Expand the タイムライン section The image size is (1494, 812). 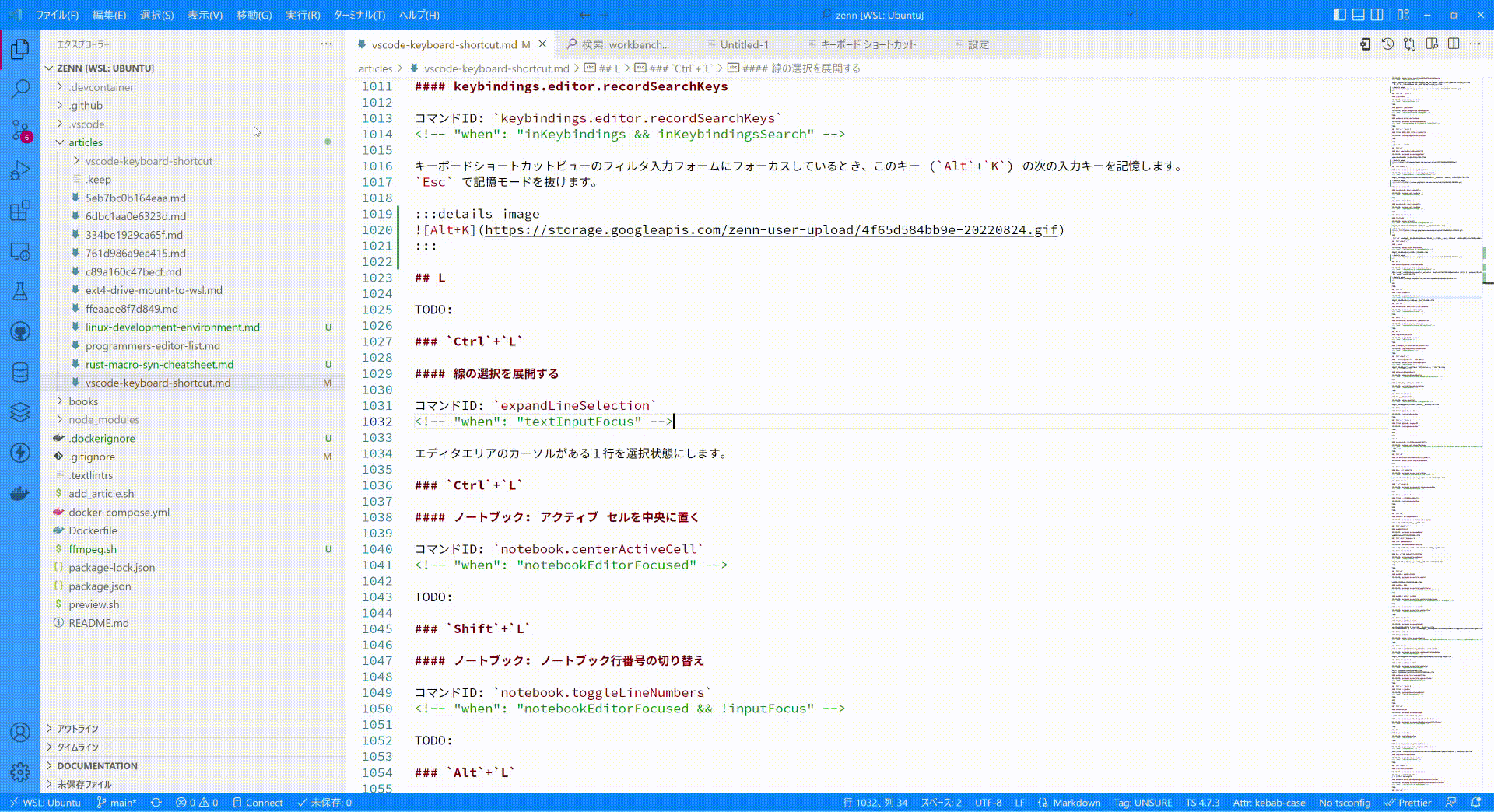tap(192, 747)
